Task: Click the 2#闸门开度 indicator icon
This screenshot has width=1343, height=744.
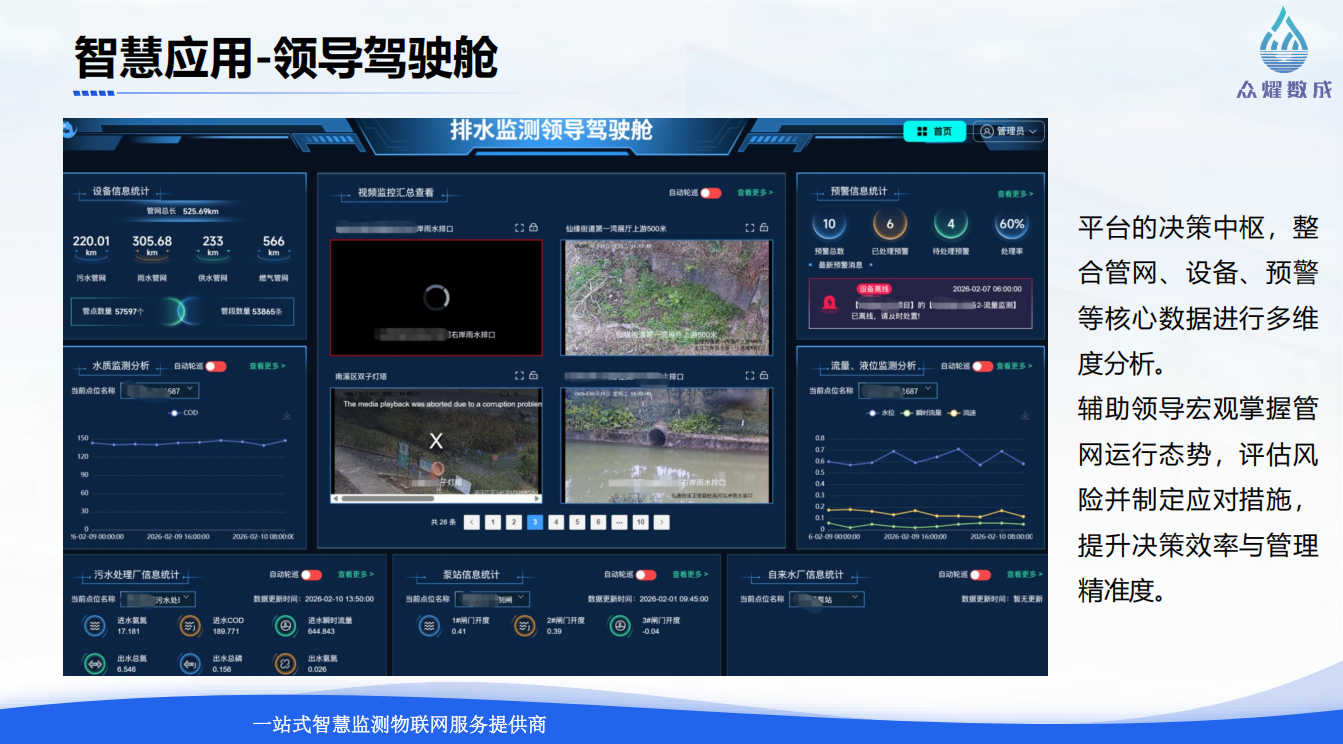Action: 524,626
